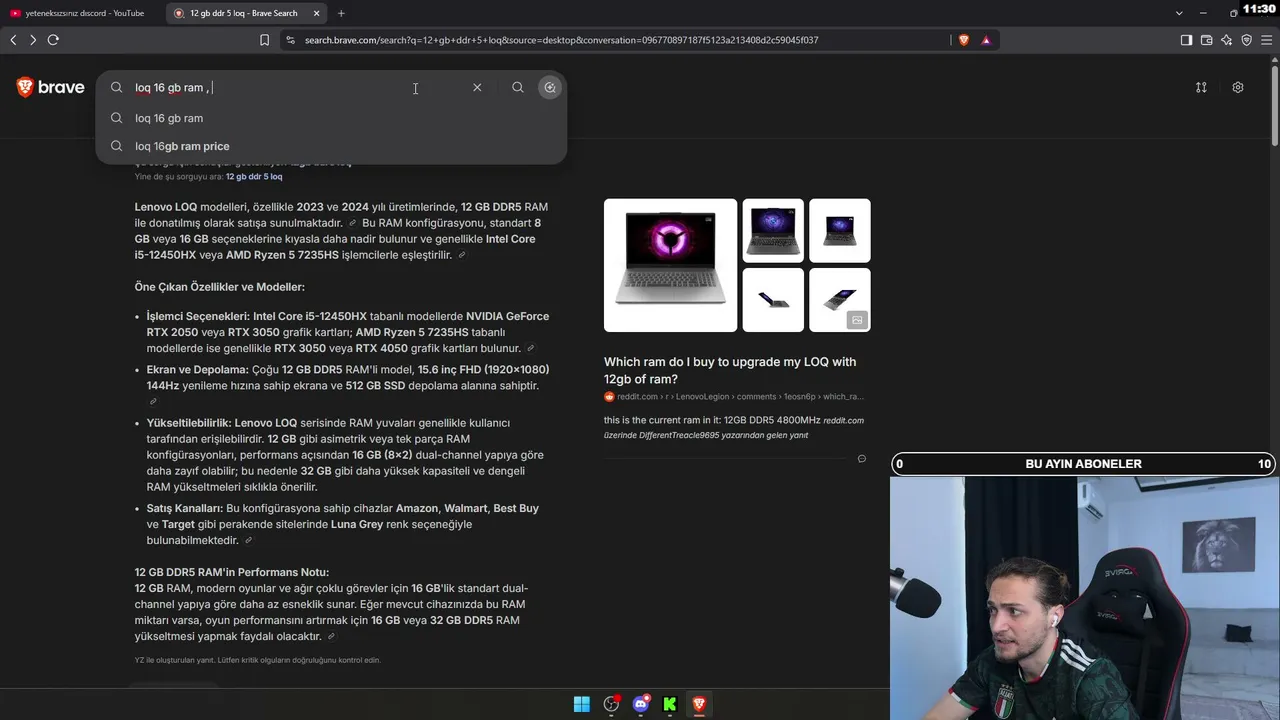This screenshot has width=1280, height=720.
Task: Select the text 'Satış Kanalları:'
Action: [185, 508]
